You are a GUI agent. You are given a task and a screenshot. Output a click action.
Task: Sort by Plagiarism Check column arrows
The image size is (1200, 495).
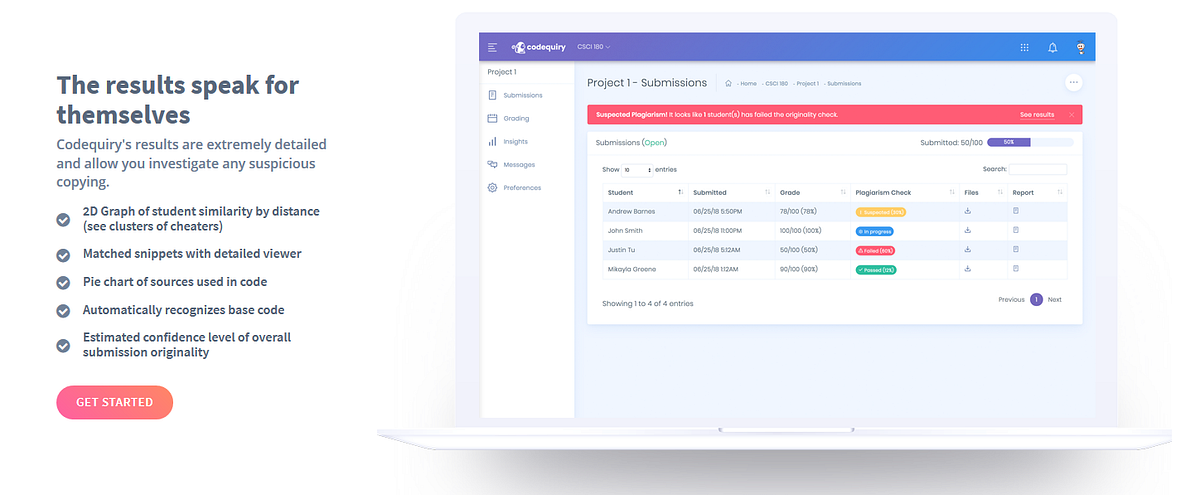point(951,192)
